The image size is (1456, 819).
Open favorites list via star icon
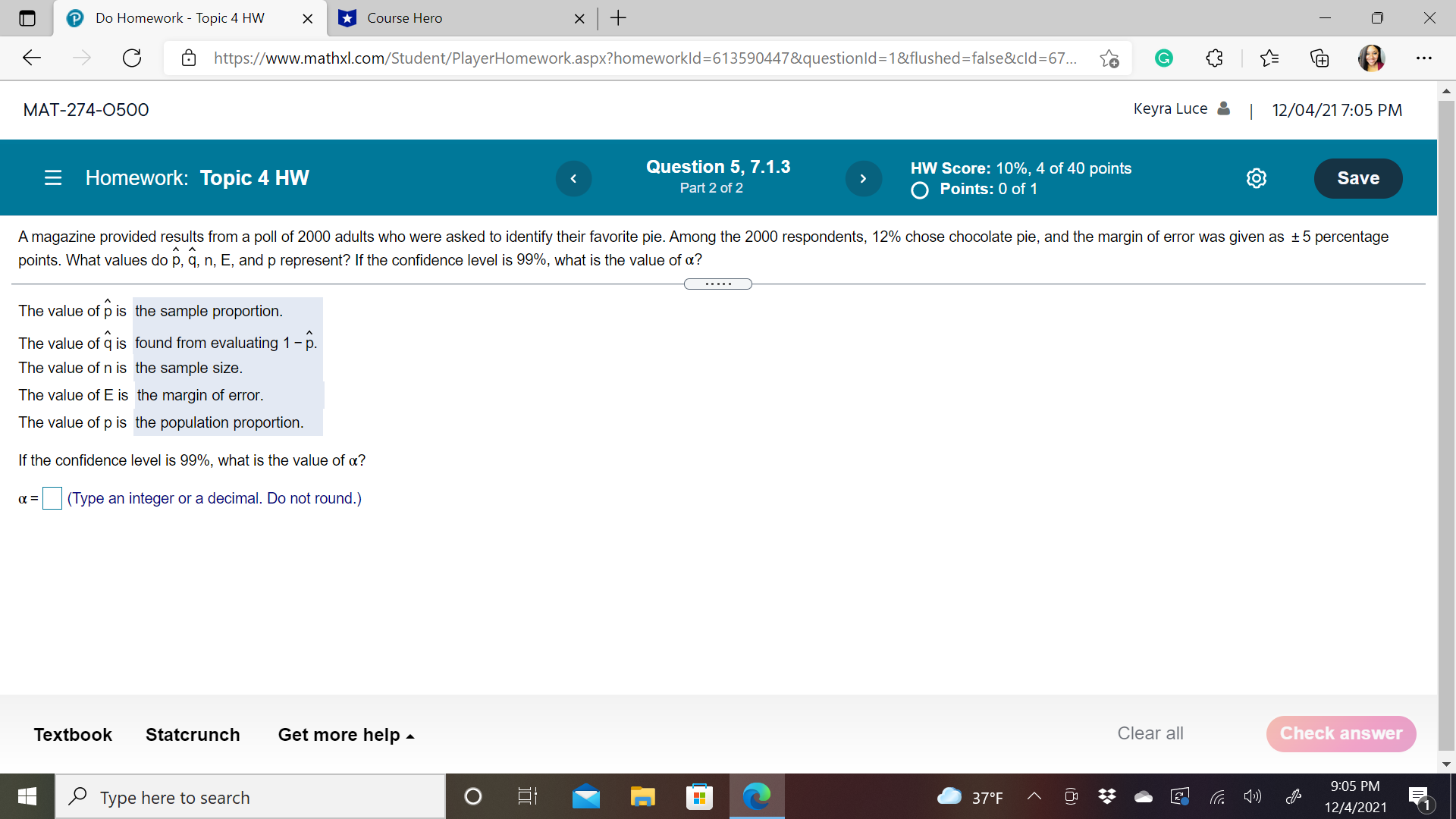tap(1270, 58)
